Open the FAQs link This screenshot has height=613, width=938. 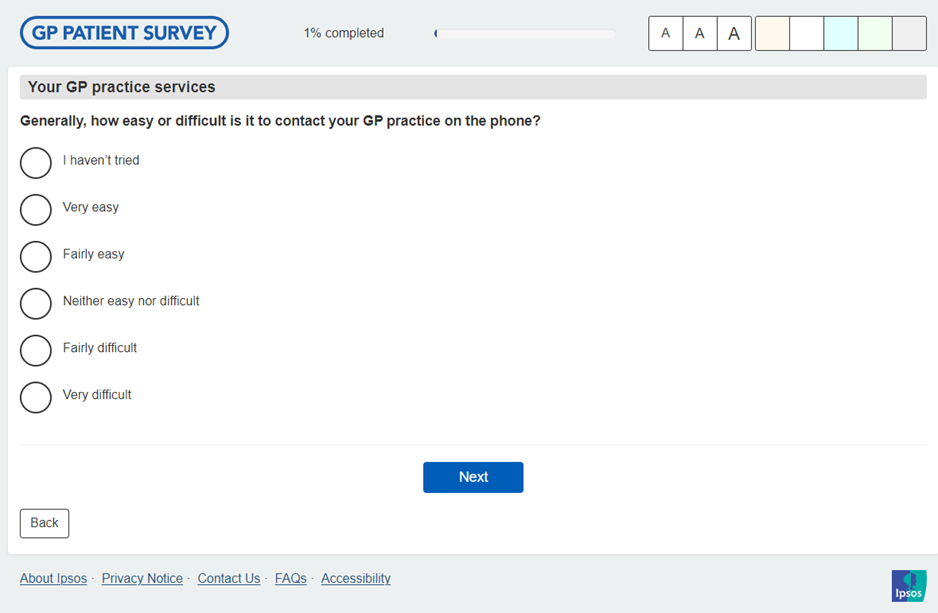coord(290,579)
